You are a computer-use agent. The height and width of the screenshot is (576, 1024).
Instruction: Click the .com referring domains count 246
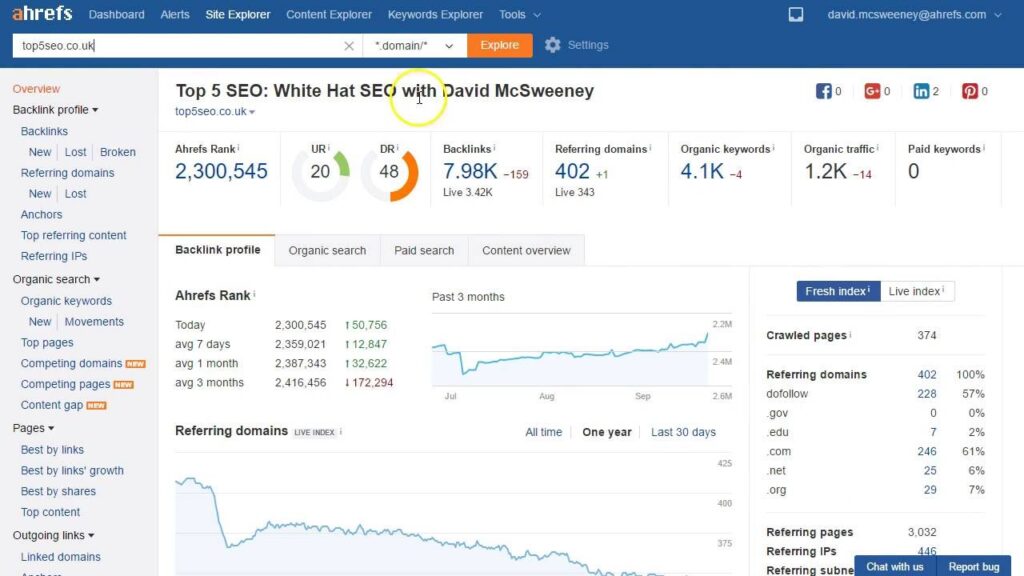point(927,451)
